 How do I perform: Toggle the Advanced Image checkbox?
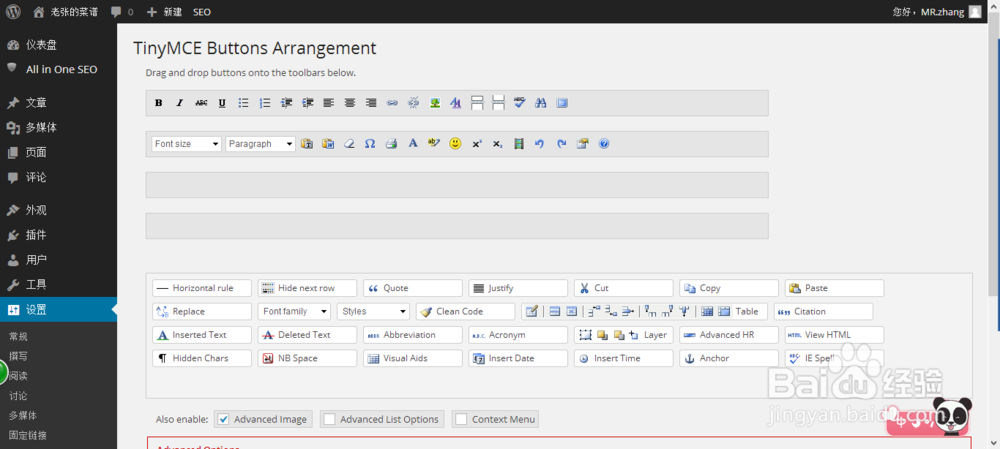tap(223, 419)
